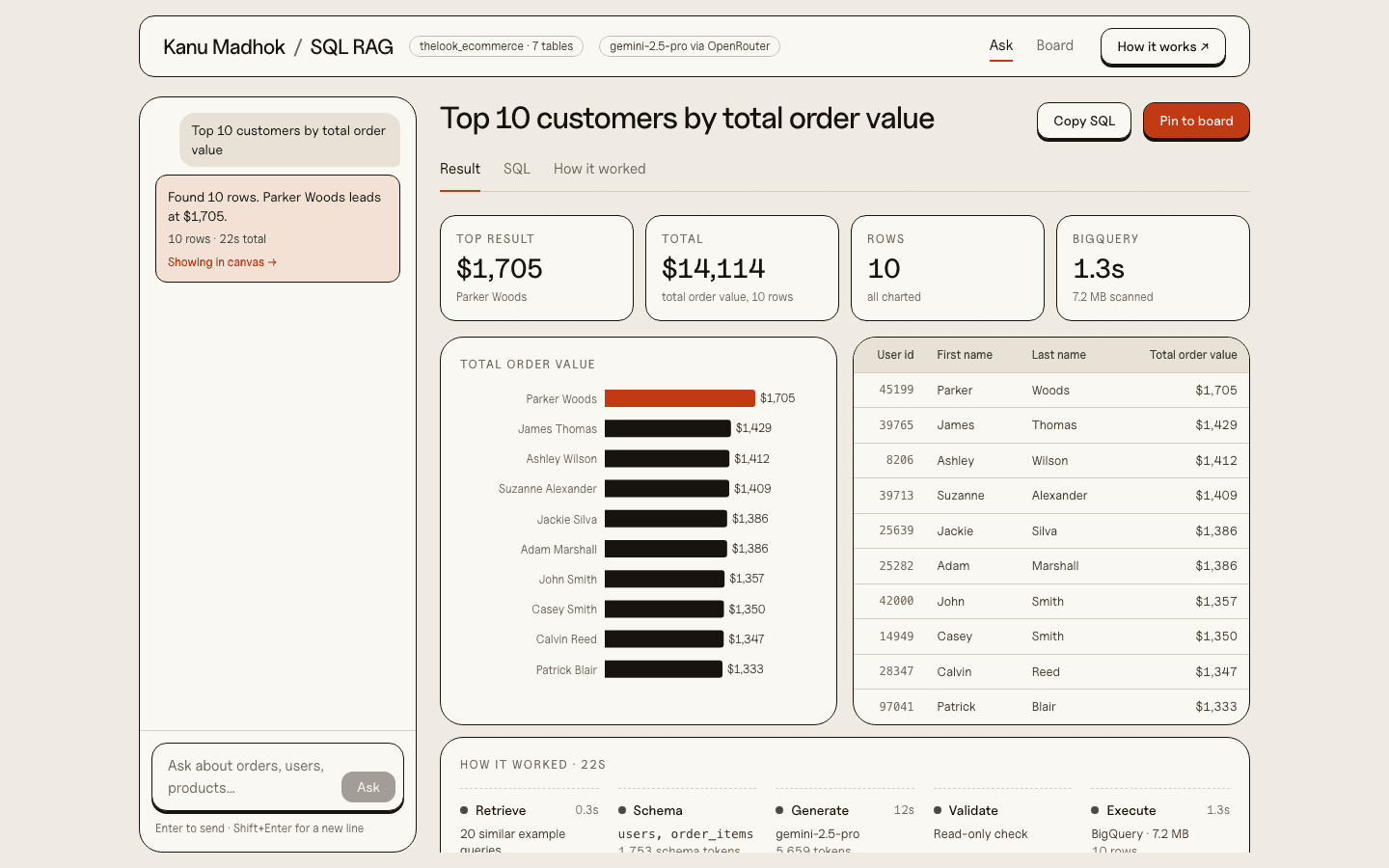The image size is (1389, 868).
Task: Click the $14,114 total stat card
Action: 742,268
